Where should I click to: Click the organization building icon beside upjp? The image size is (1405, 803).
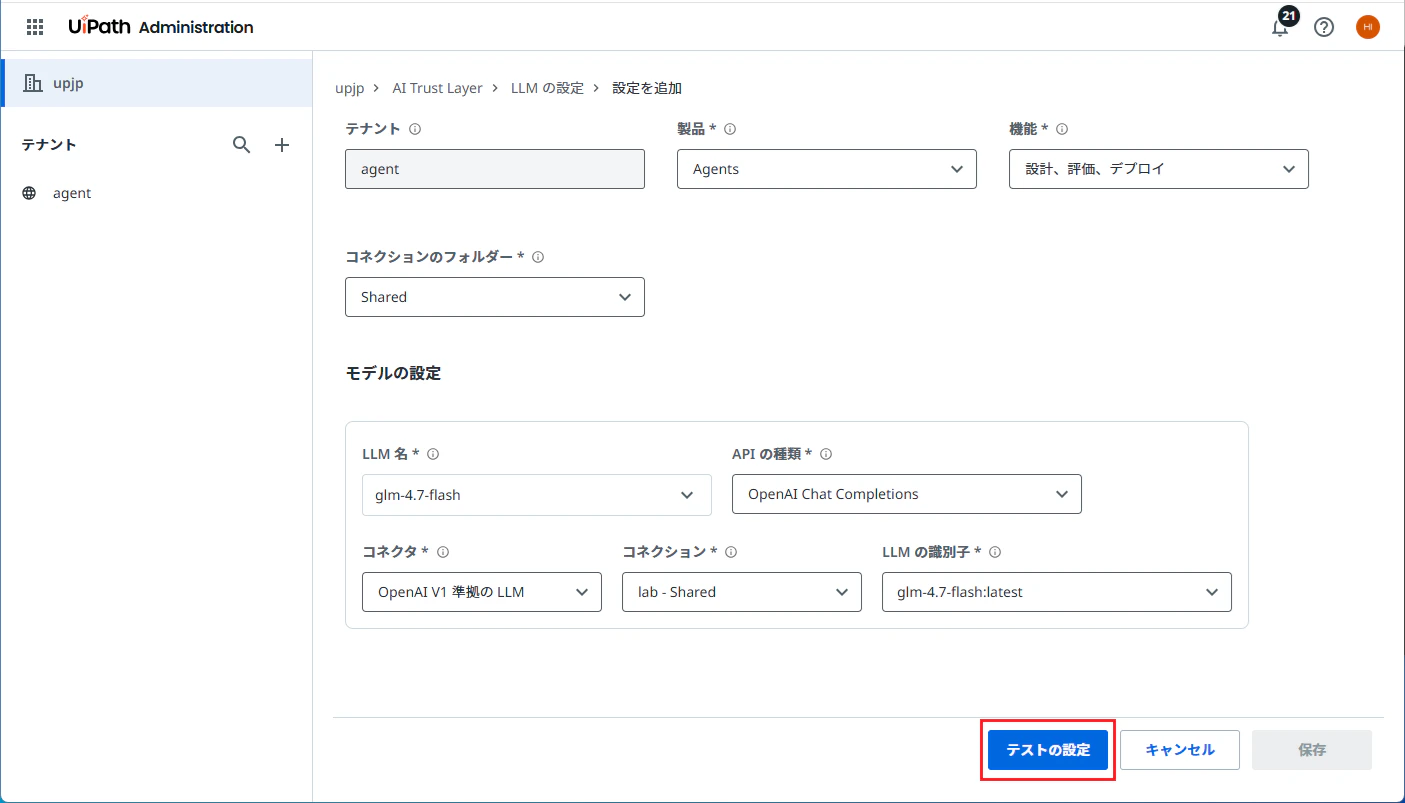coord(33,83)
